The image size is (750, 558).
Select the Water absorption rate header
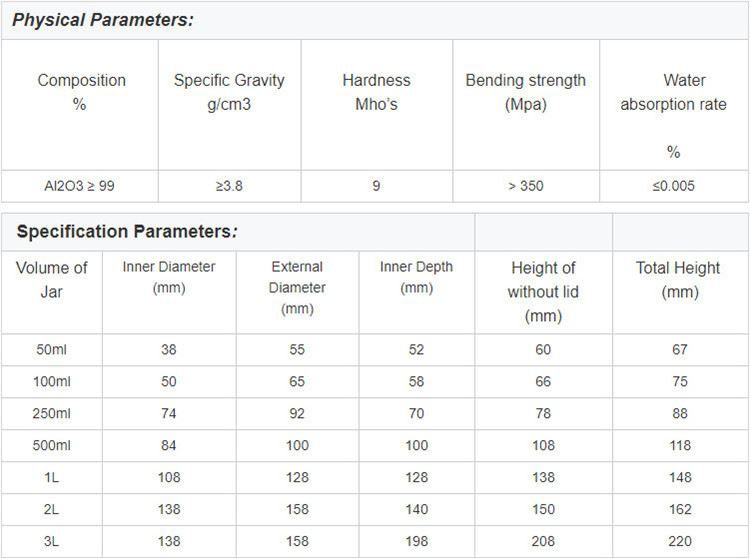[673, 116]
